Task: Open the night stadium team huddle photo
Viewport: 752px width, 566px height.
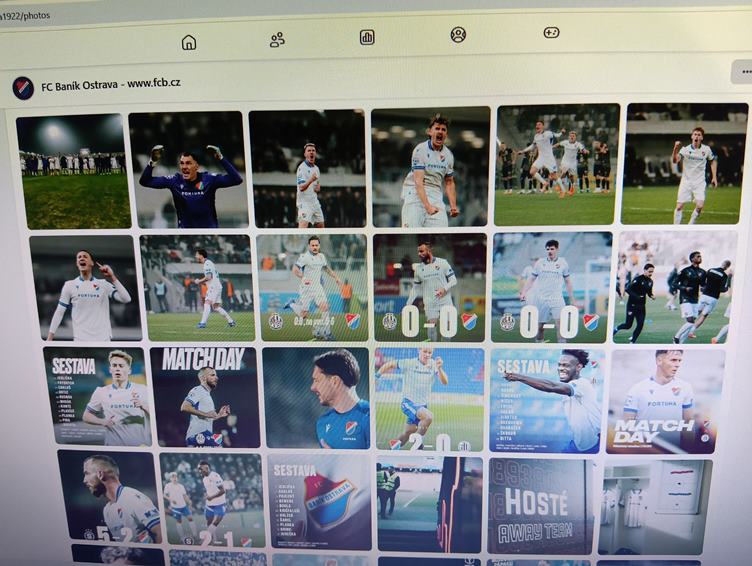Action: 74,172
